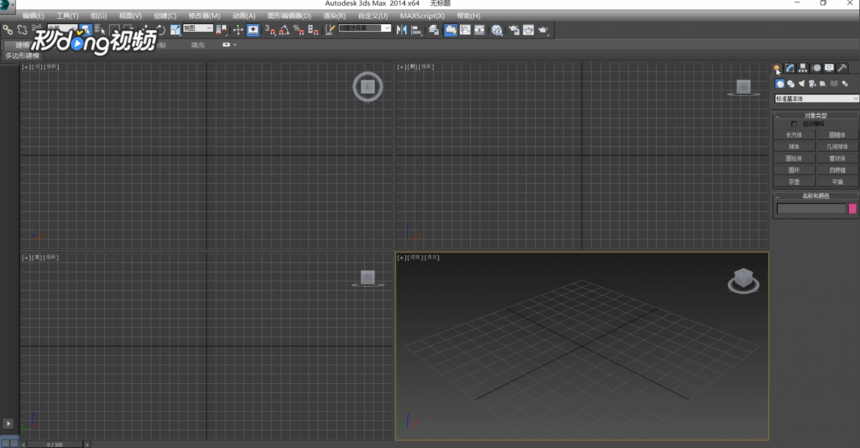Select the Geometry category icon

click(x=780, y=83)
